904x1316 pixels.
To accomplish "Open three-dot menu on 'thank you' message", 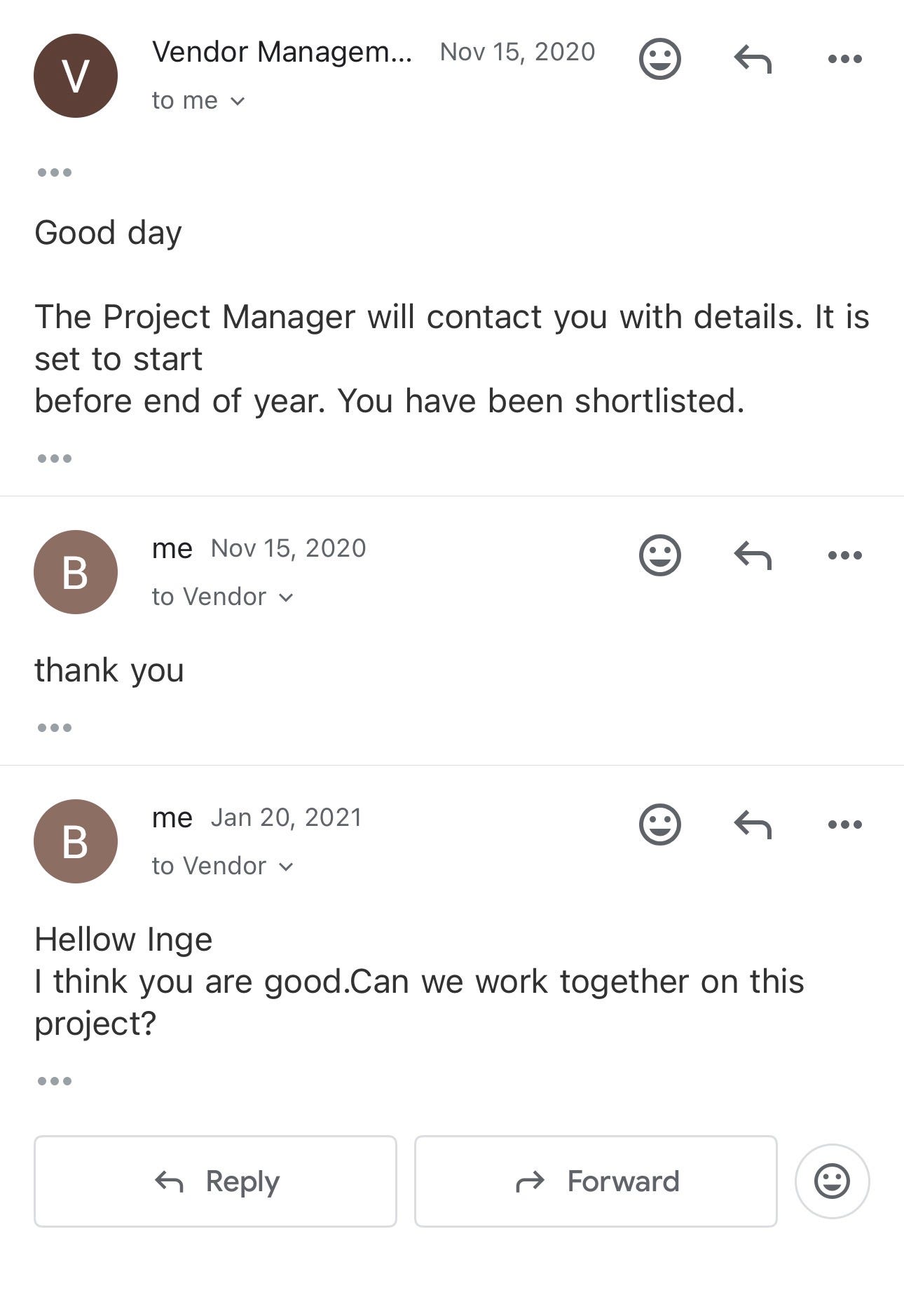I will click(x=844, y=555).
